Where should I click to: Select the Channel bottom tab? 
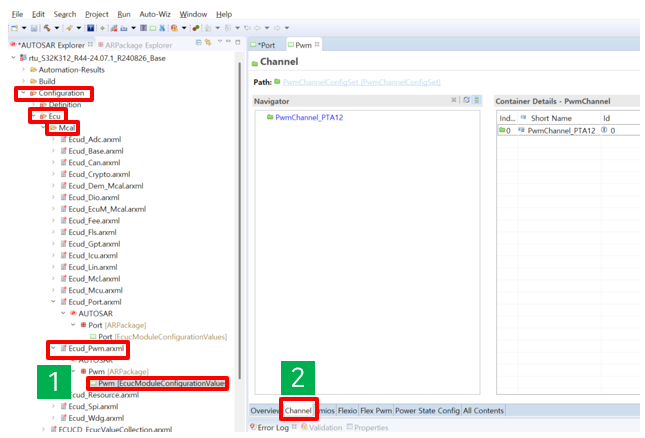pos(298,410)
